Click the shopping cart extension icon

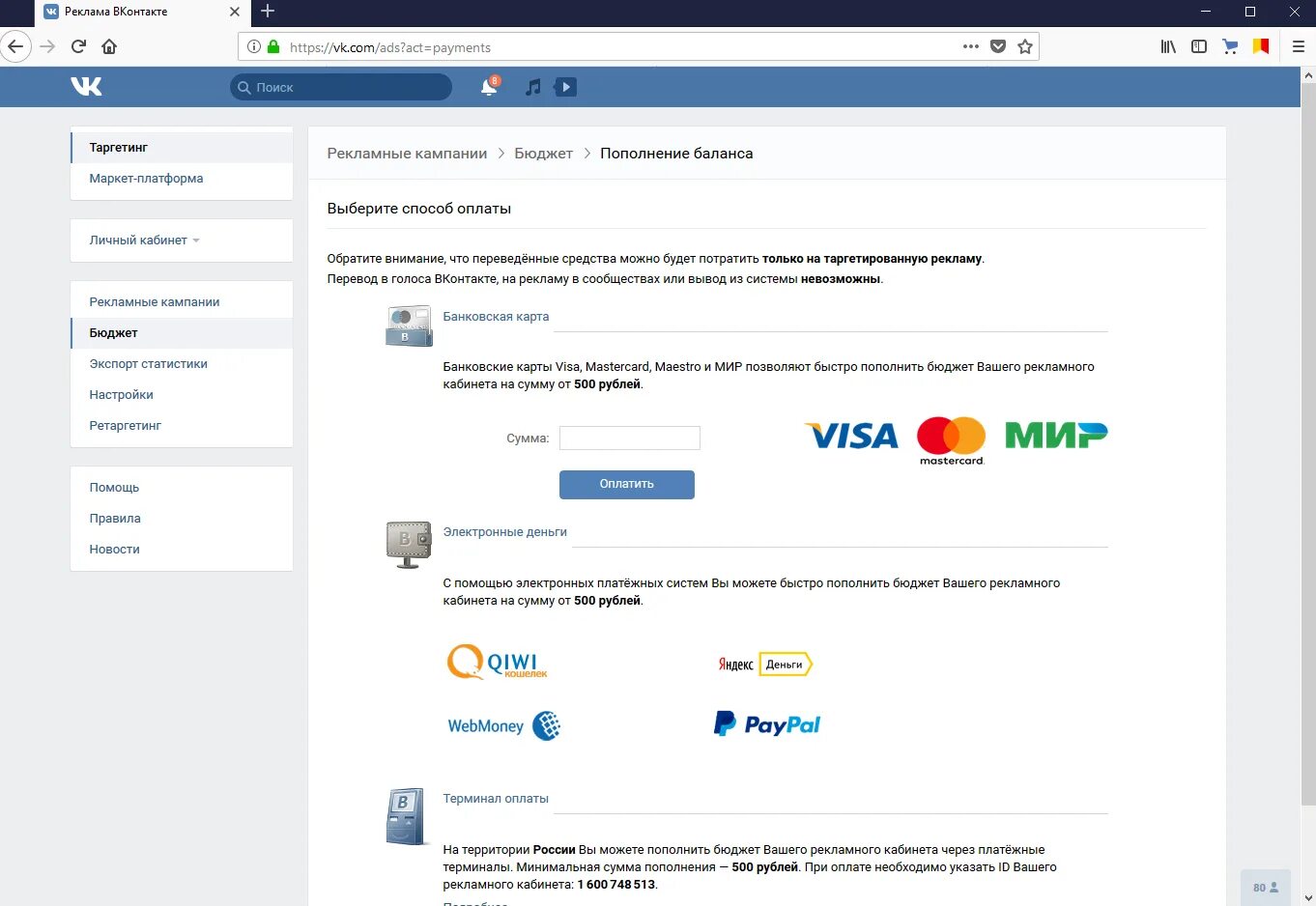1230,46
